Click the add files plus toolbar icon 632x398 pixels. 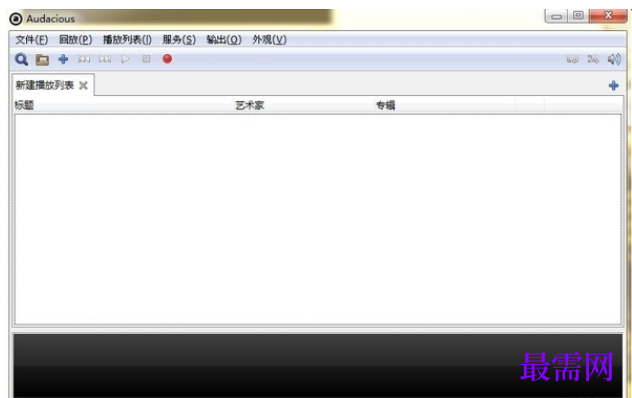click(63, 59)
